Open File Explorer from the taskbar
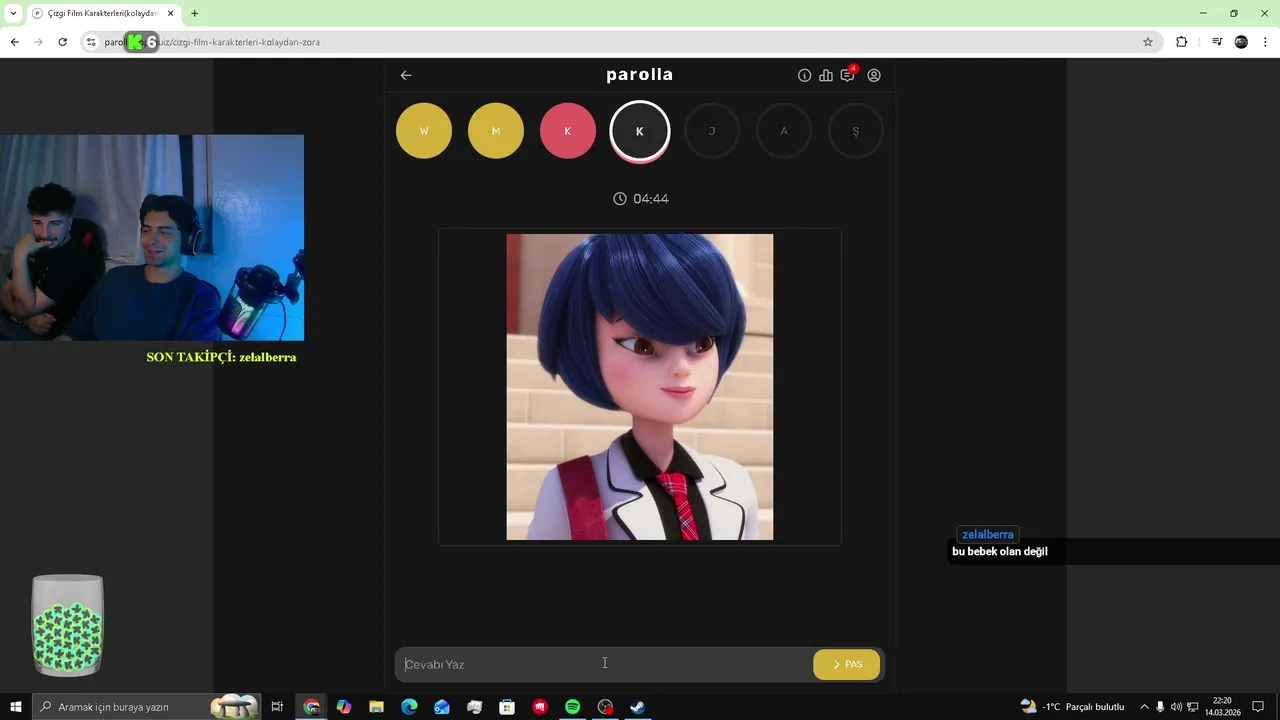 coord(377,707)
